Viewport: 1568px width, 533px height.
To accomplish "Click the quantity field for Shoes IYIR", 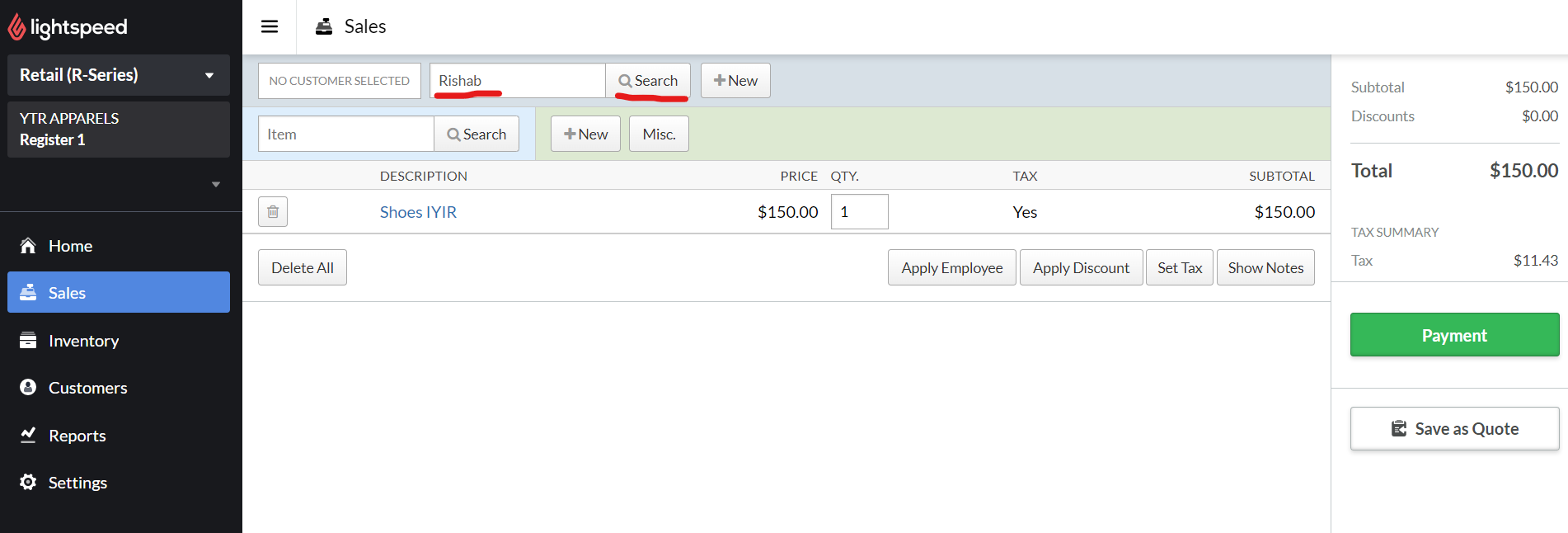I will (859, 212).
